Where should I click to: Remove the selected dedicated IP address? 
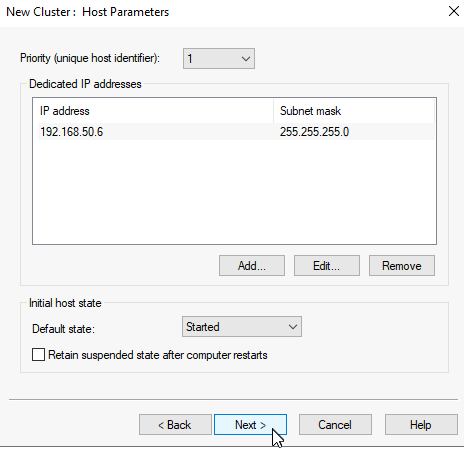coord(402,266)
